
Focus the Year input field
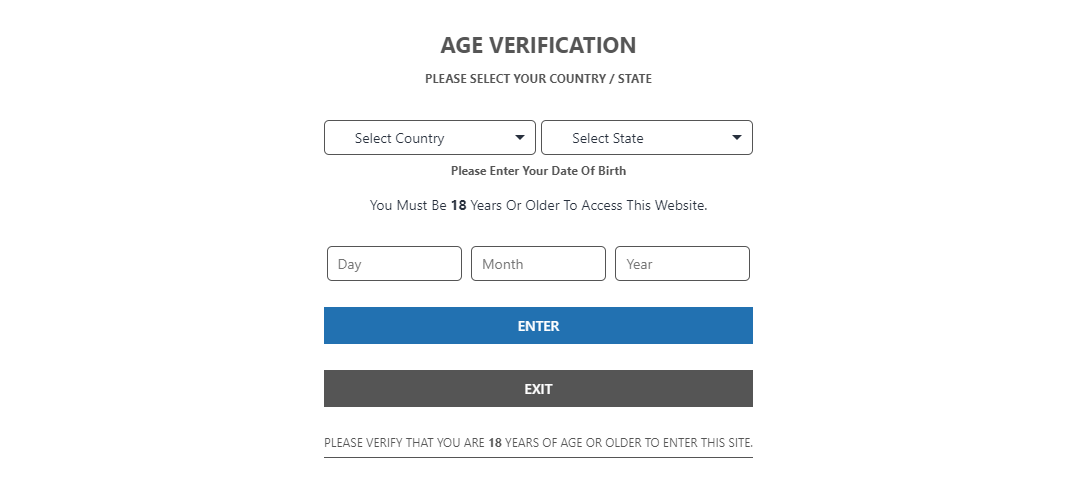tap(682, 263)
